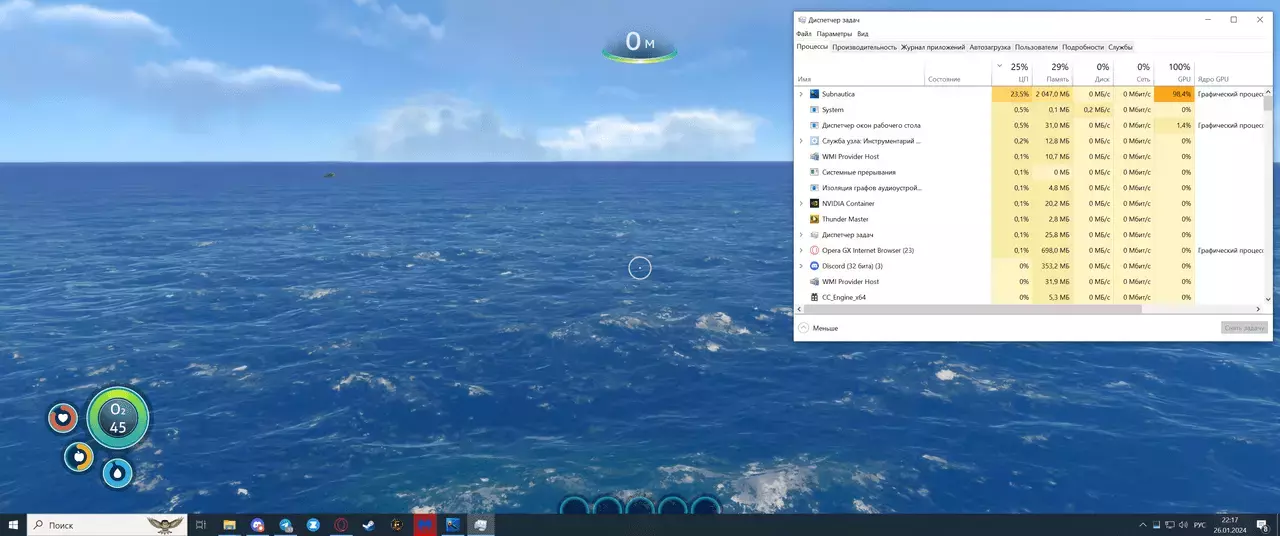Click the food indicator in Subnautica HUD
The height and width of the screenshot is (536, 1280).
coord(79,457)
